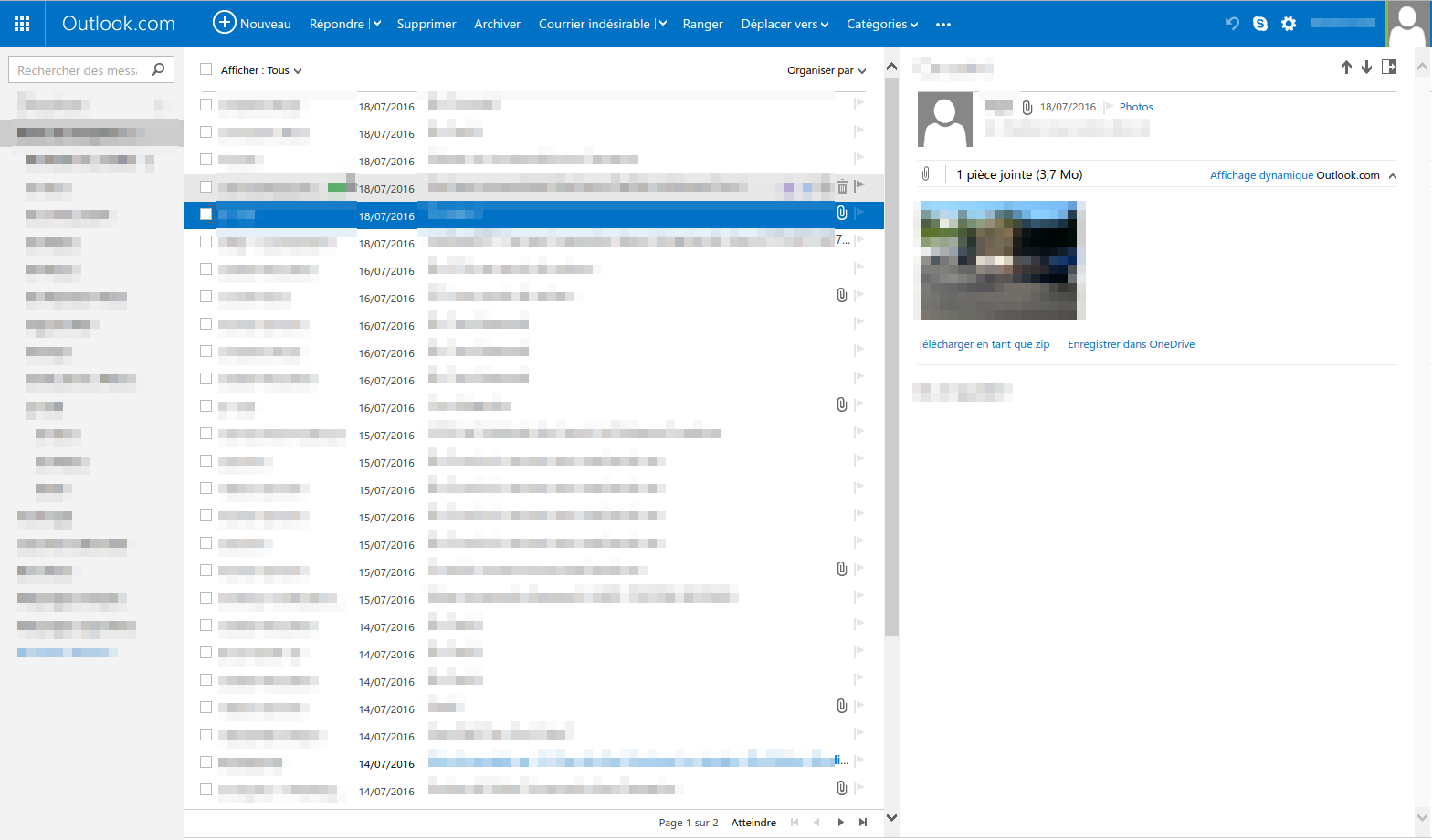Click the paperclip next to the reading pane date
Image resolution: width=1432 pixels, height=840 pixels.
tap(1027, 108)
